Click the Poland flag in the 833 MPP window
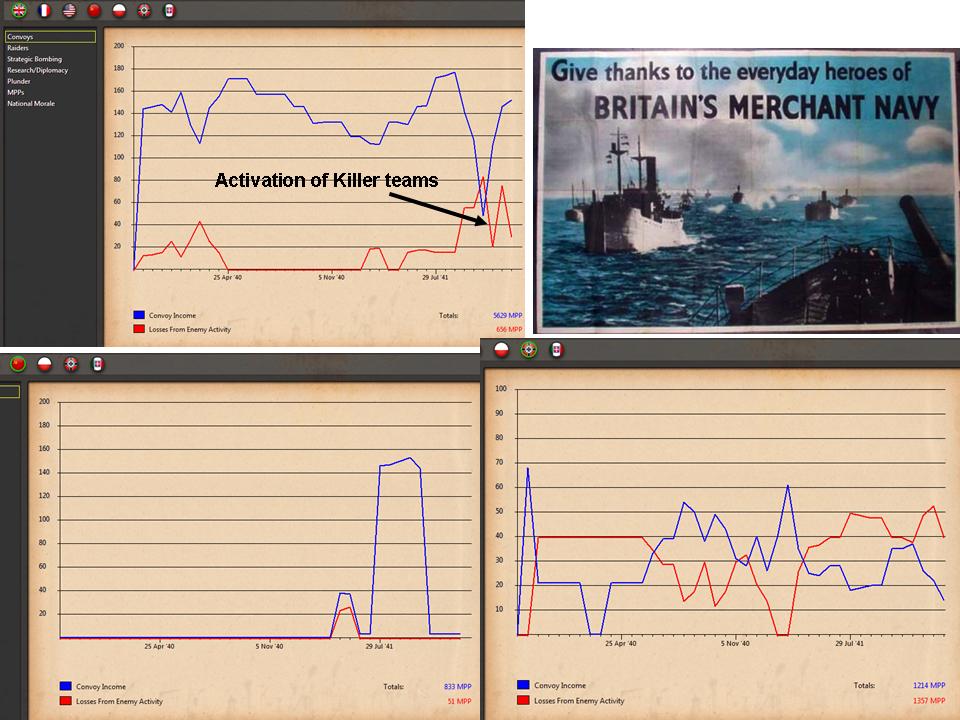The width and height of the screenshot is (960, 720). pyautogui.click(x=45, y=364)
